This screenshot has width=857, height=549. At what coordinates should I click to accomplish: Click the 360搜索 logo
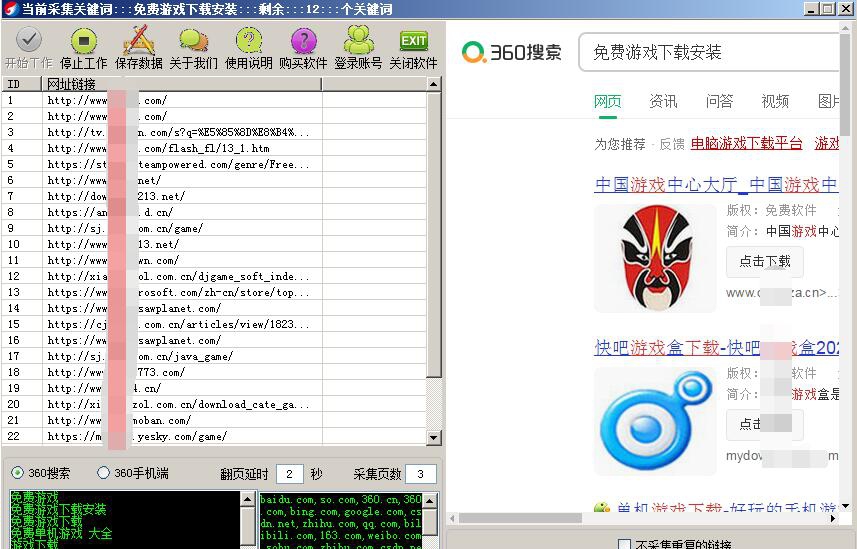click(x=512, y=52)
